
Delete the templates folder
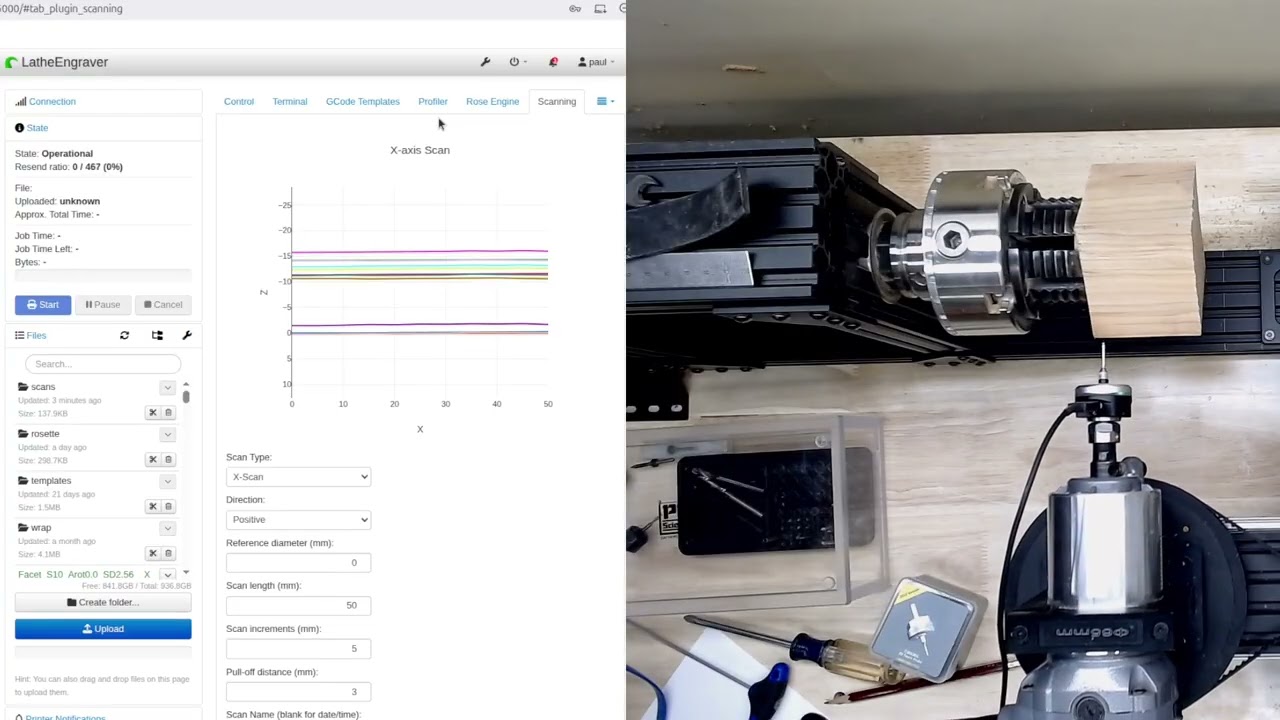[x=168, y=506]
